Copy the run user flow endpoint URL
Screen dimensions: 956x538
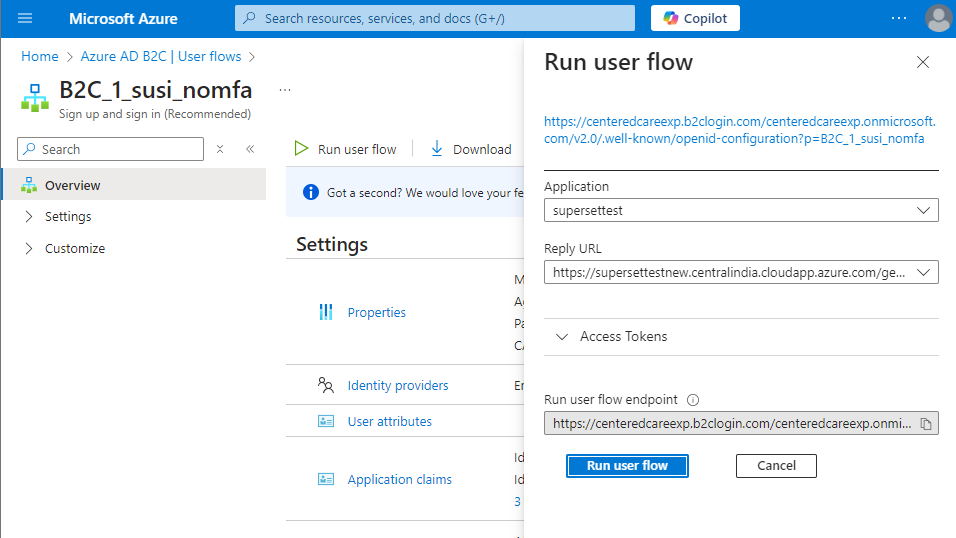pyautogui.click(x=926, y=424)
